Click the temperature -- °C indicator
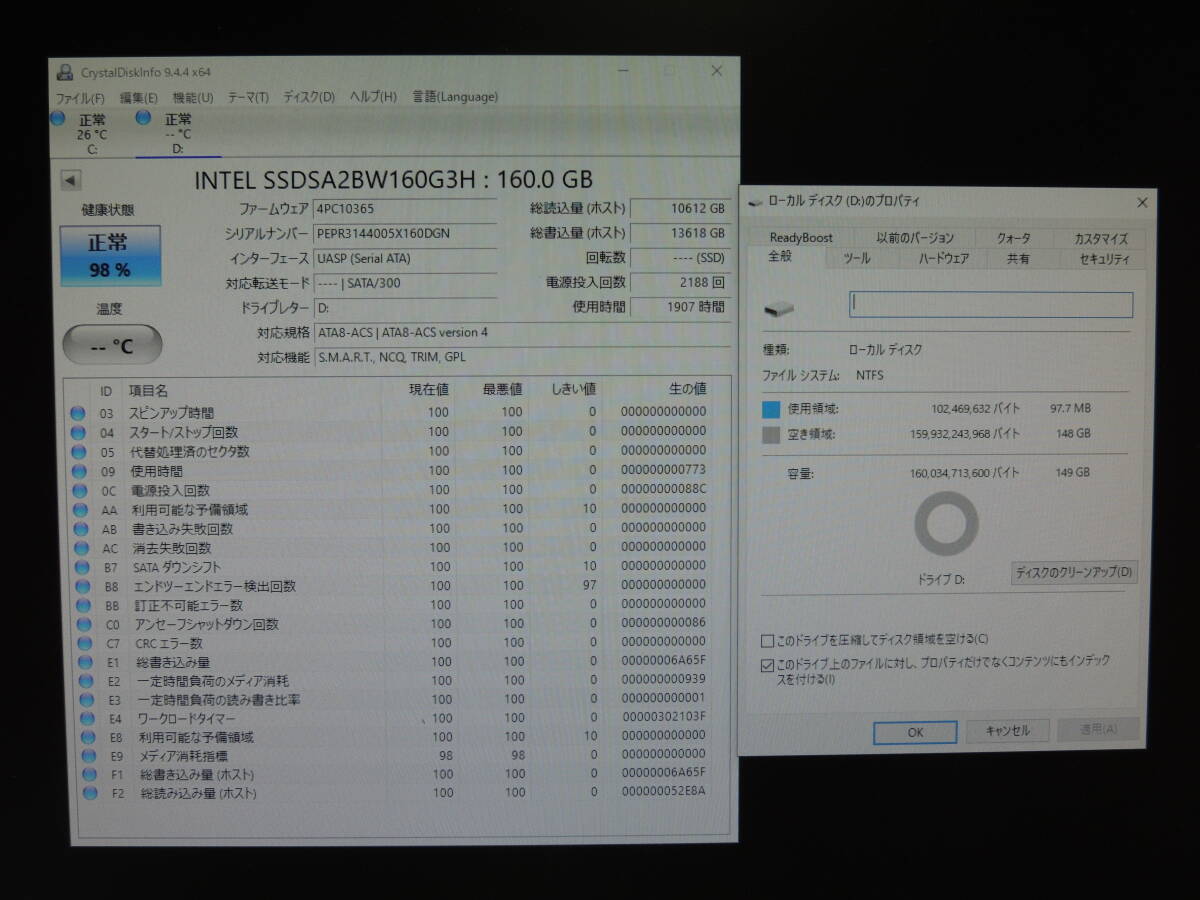Screen dimensions: 1200x900 click(x=112, y=345)
